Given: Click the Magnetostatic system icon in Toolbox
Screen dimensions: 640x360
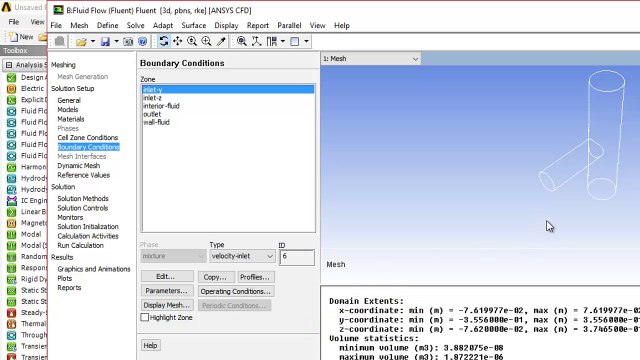Looking at the screenshot, I should click(11, 223).
